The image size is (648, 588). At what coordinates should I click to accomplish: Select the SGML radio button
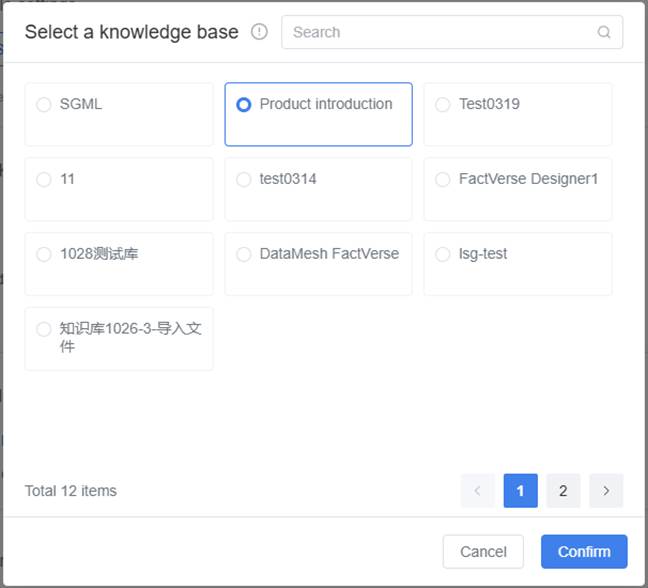coord(44,105)
